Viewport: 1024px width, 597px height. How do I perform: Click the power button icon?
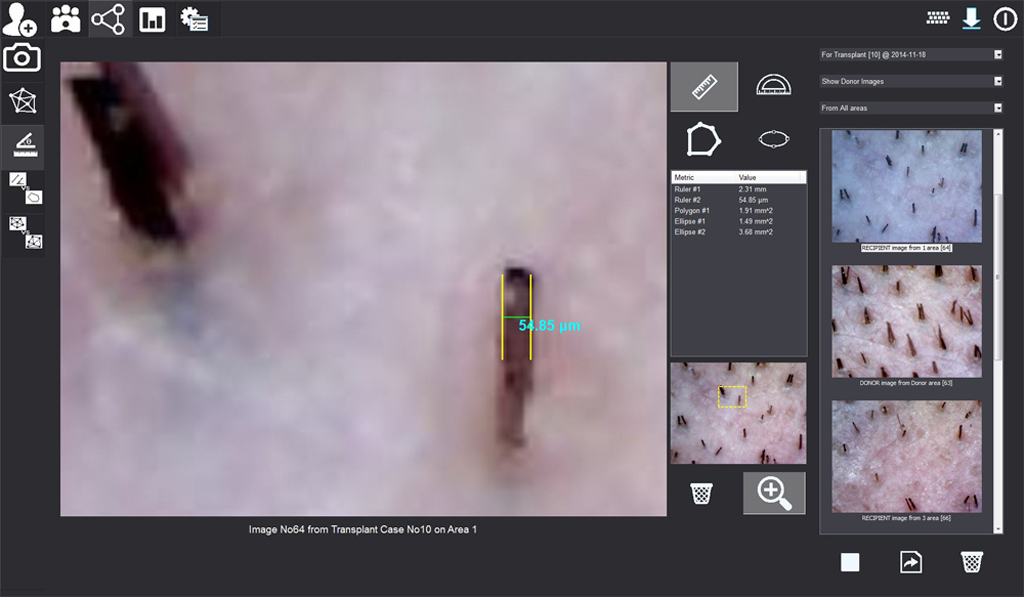[x=1004, y=18]
